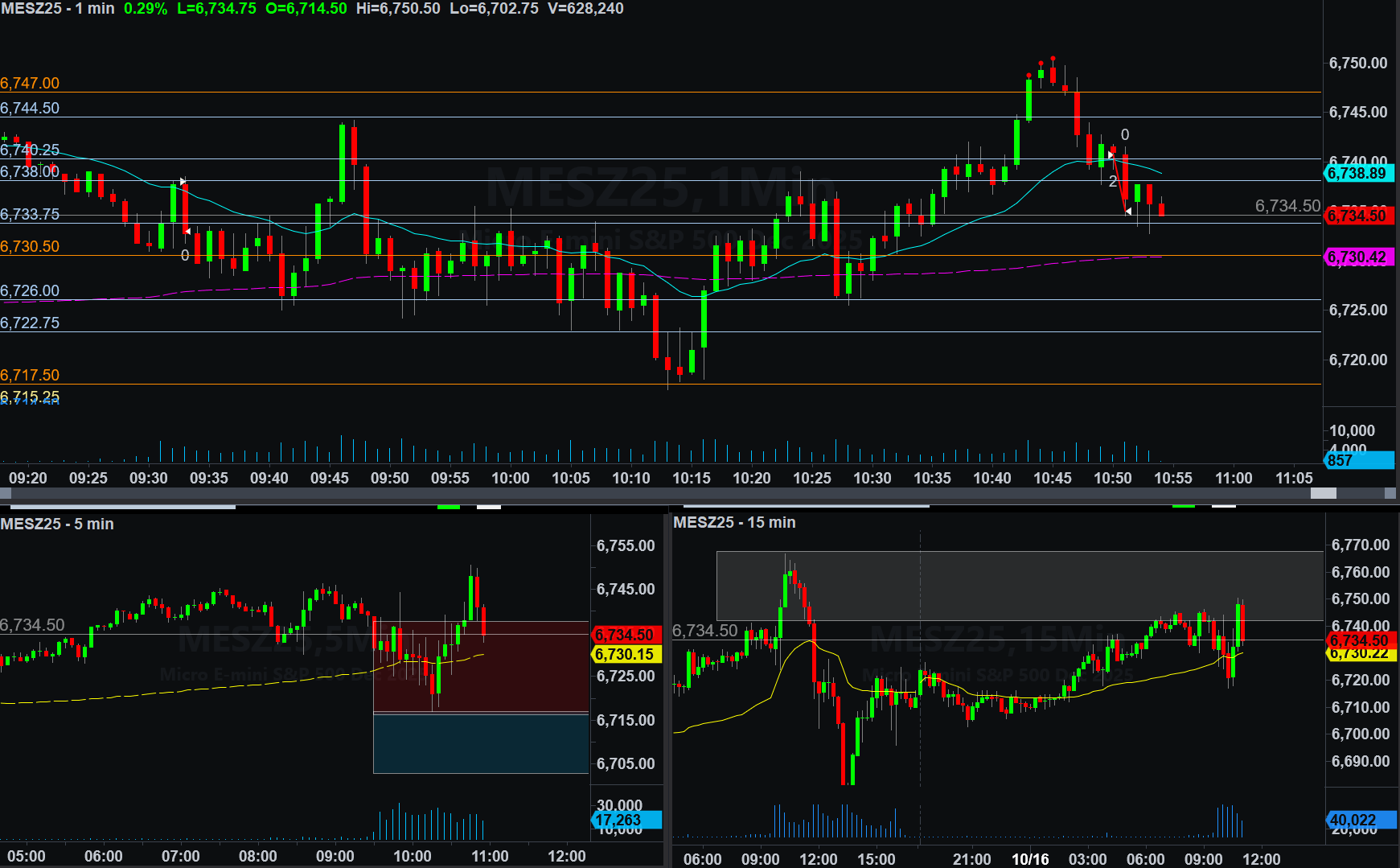Click the red 6,734.50 last price tag on 1 min chart

[1357, 216]
